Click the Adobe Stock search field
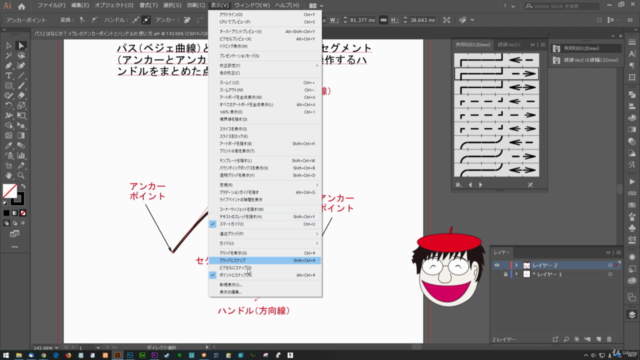This screenshot has height=360, width=640. 562,6
